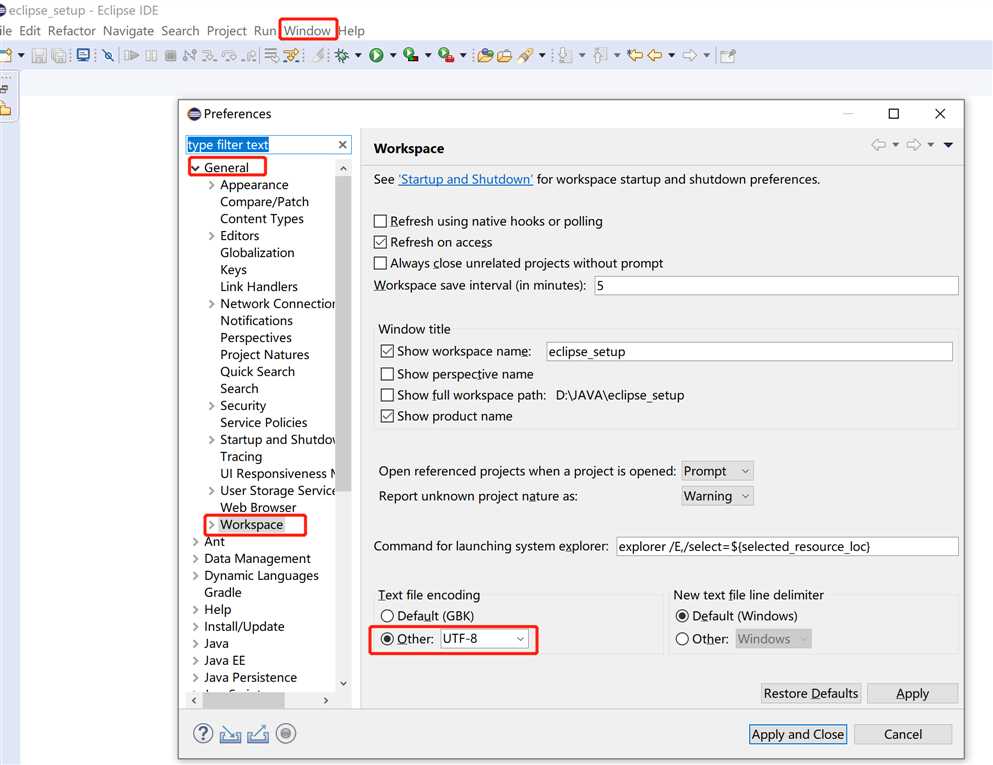The image size is (993, 765).
Task: Select Other line delimiter radio button
Action: (x=682, y=639)
